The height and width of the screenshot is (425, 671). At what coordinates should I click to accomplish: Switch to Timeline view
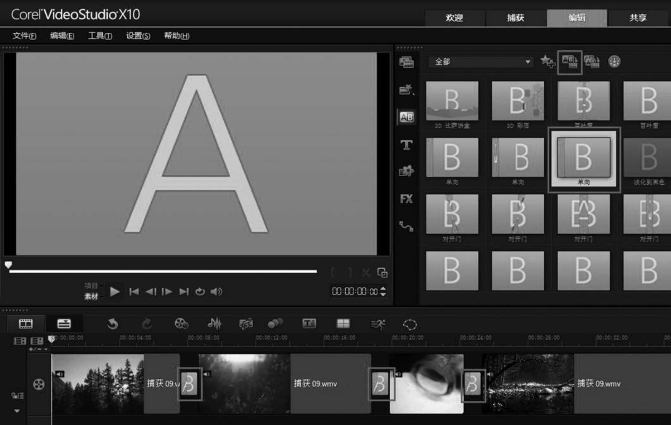pos(64,323)
